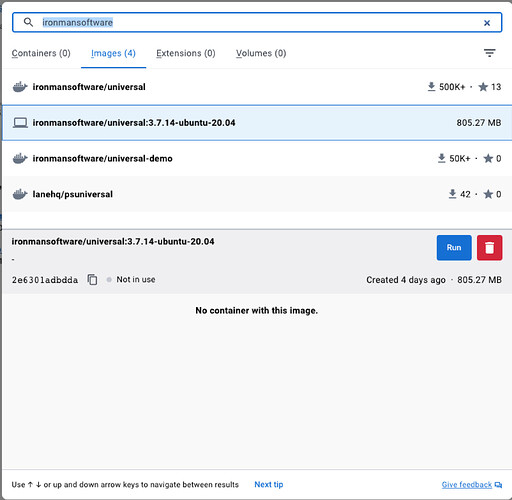Click download icon beside 42
The height and width of the screenshot is (500, 512).
coord(452,194)
